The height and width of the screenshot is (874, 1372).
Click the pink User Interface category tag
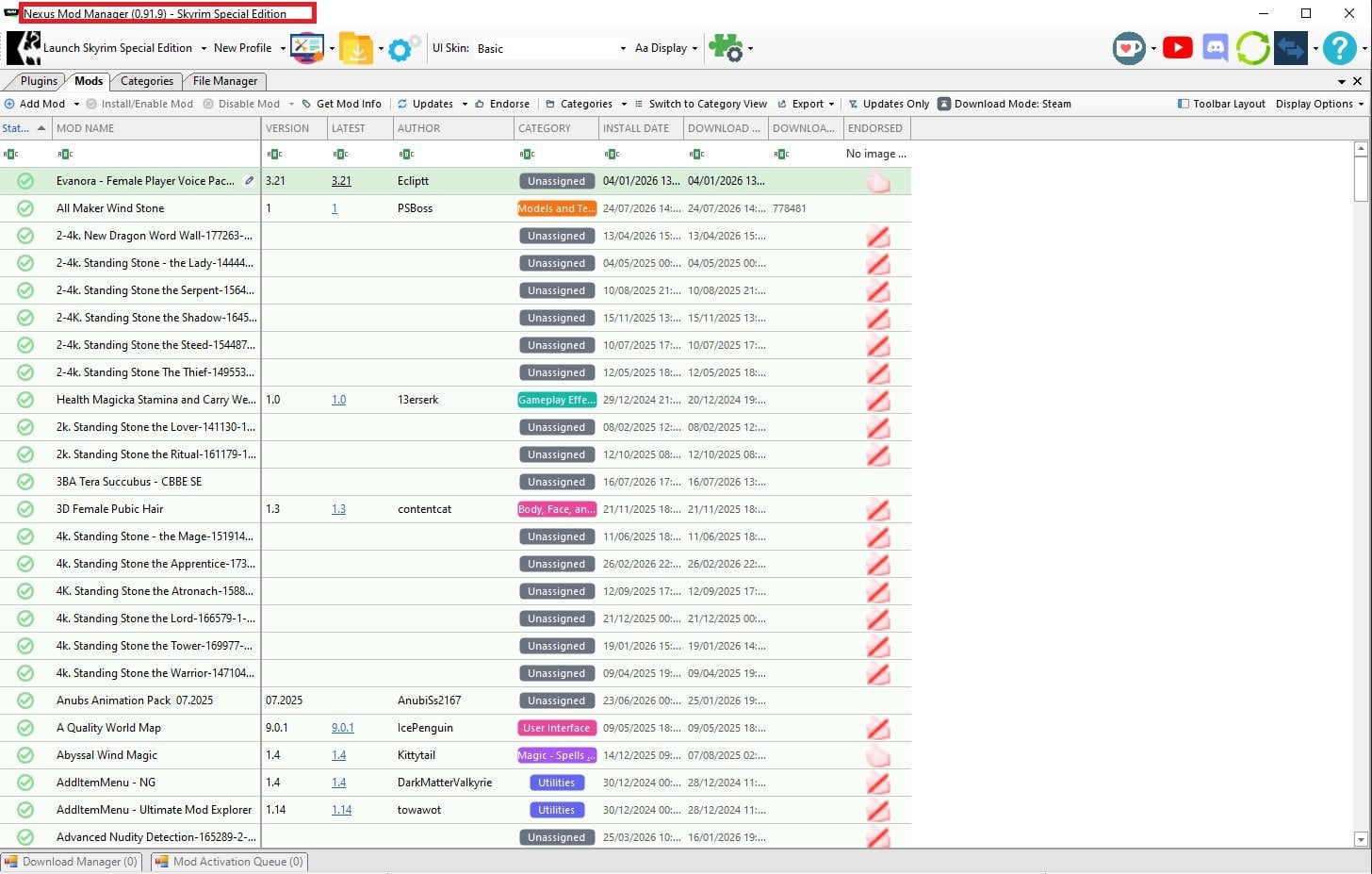coord(557,728)
